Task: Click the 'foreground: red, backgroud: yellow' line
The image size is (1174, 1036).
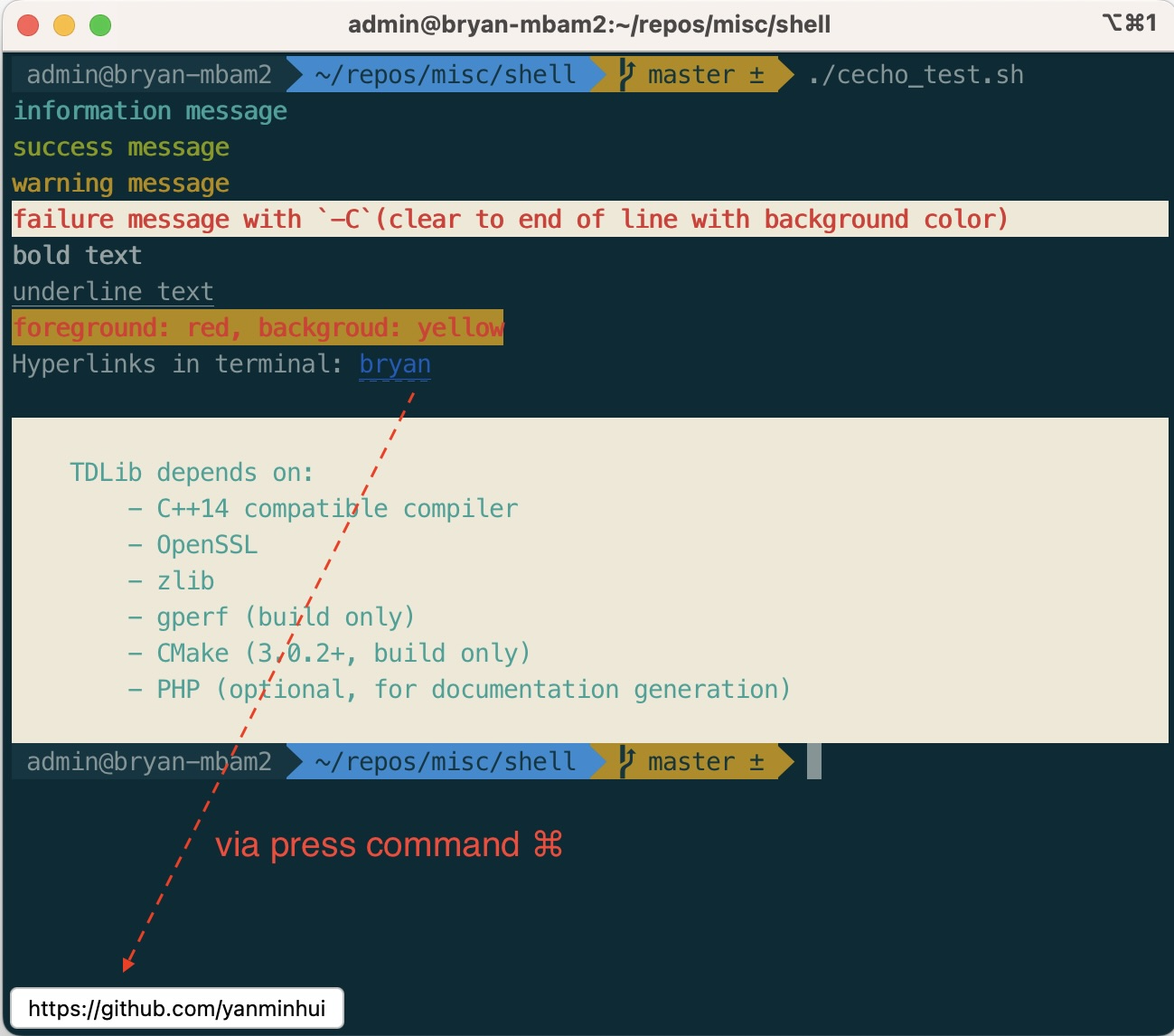Action: (258, 327)
